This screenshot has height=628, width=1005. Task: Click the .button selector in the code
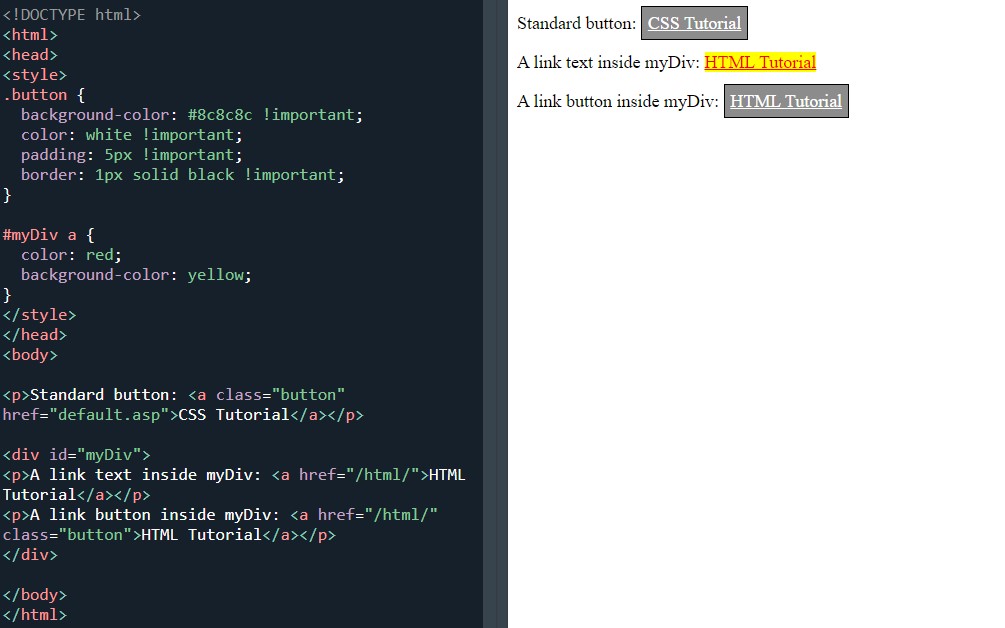click(35, 95)
